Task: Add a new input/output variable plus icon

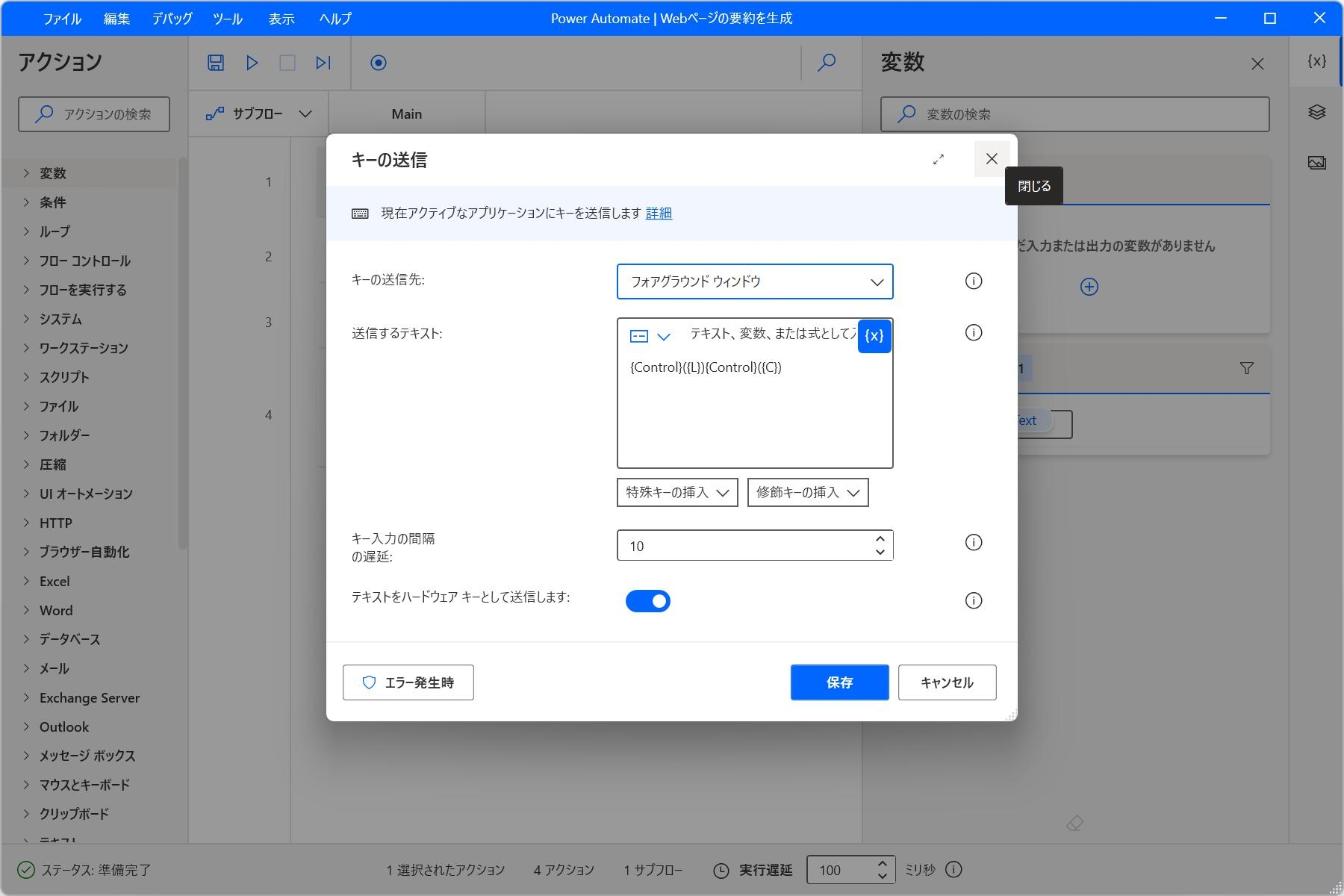Action: coord(1089,287)
